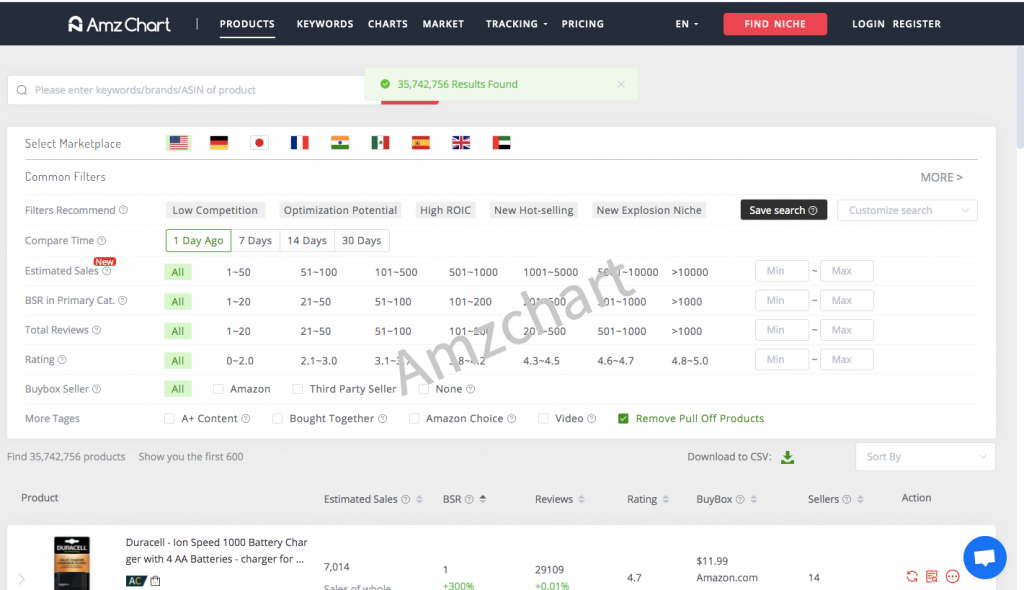
Task: Go to the Keywords tab
Action: pos(325,24)
